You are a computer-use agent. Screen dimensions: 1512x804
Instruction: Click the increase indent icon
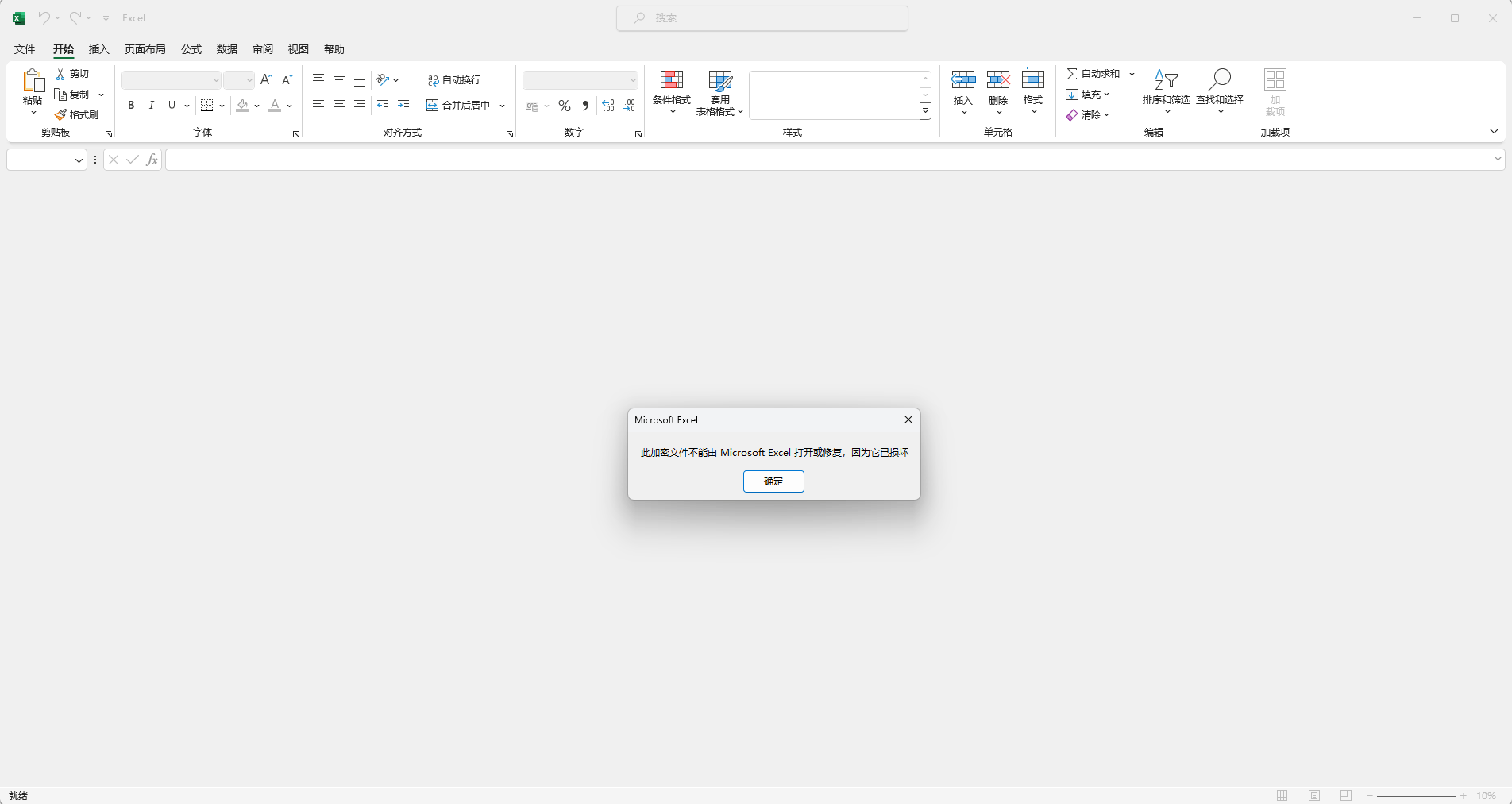click(403, 106)
